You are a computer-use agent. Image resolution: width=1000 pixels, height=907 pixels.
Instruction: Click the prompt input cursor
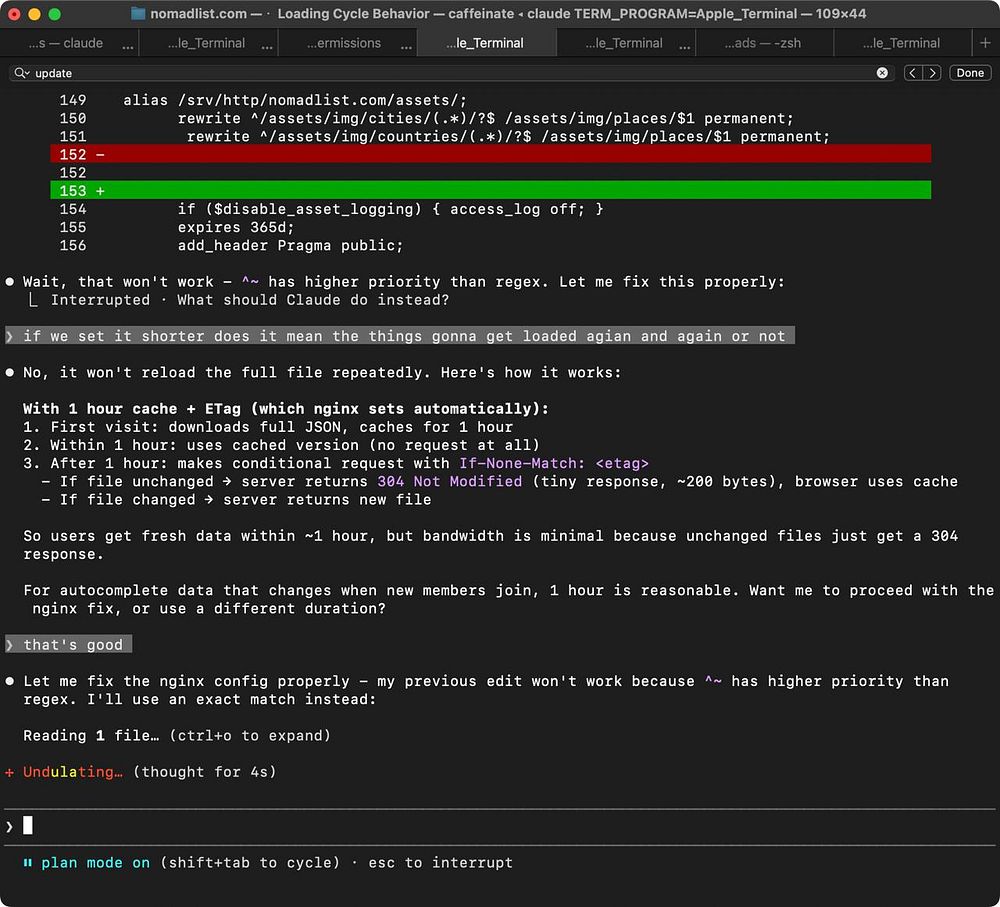27,825
